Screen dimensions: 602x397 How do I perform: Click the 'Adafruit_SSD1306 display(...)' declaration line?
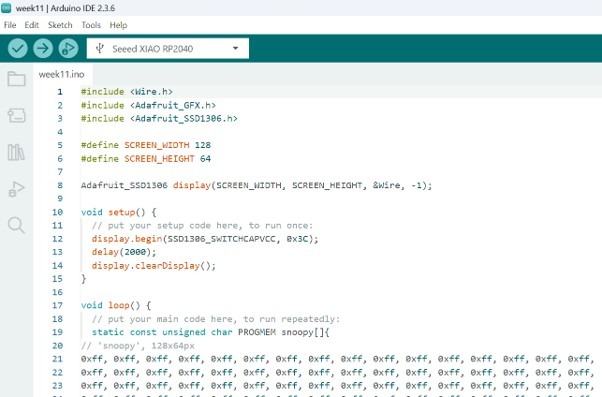[256, 185]
